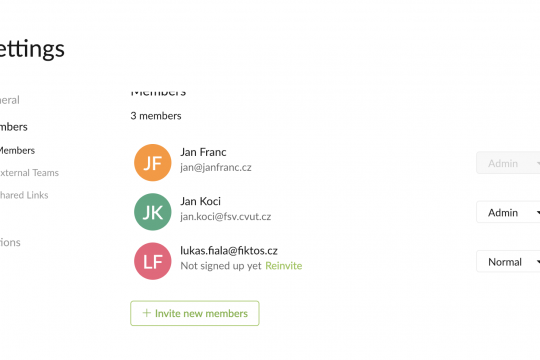Click the plus icon in Invite new members

[147, 313]
